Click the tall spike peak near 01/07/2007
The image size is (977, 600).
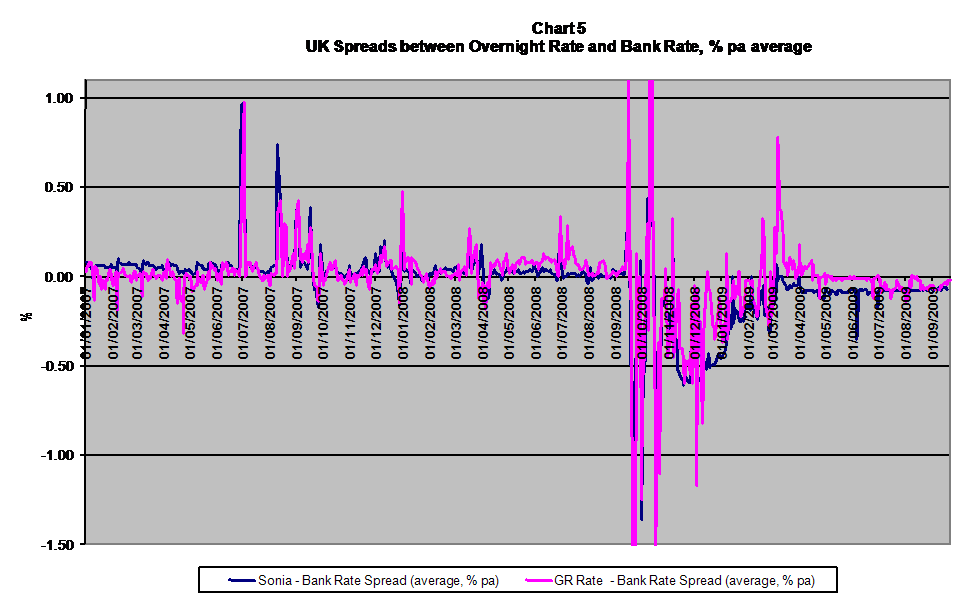[243, 103]
